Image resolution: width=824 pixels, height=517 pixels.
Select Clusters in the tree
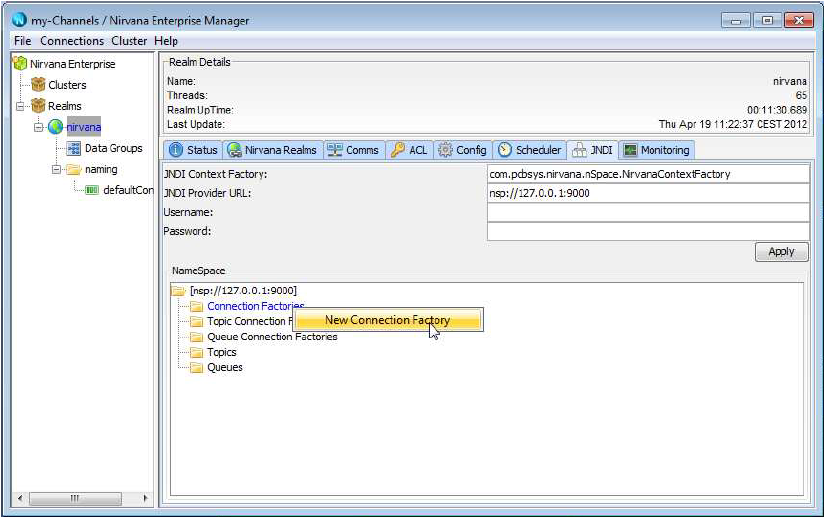pos(67,85)
